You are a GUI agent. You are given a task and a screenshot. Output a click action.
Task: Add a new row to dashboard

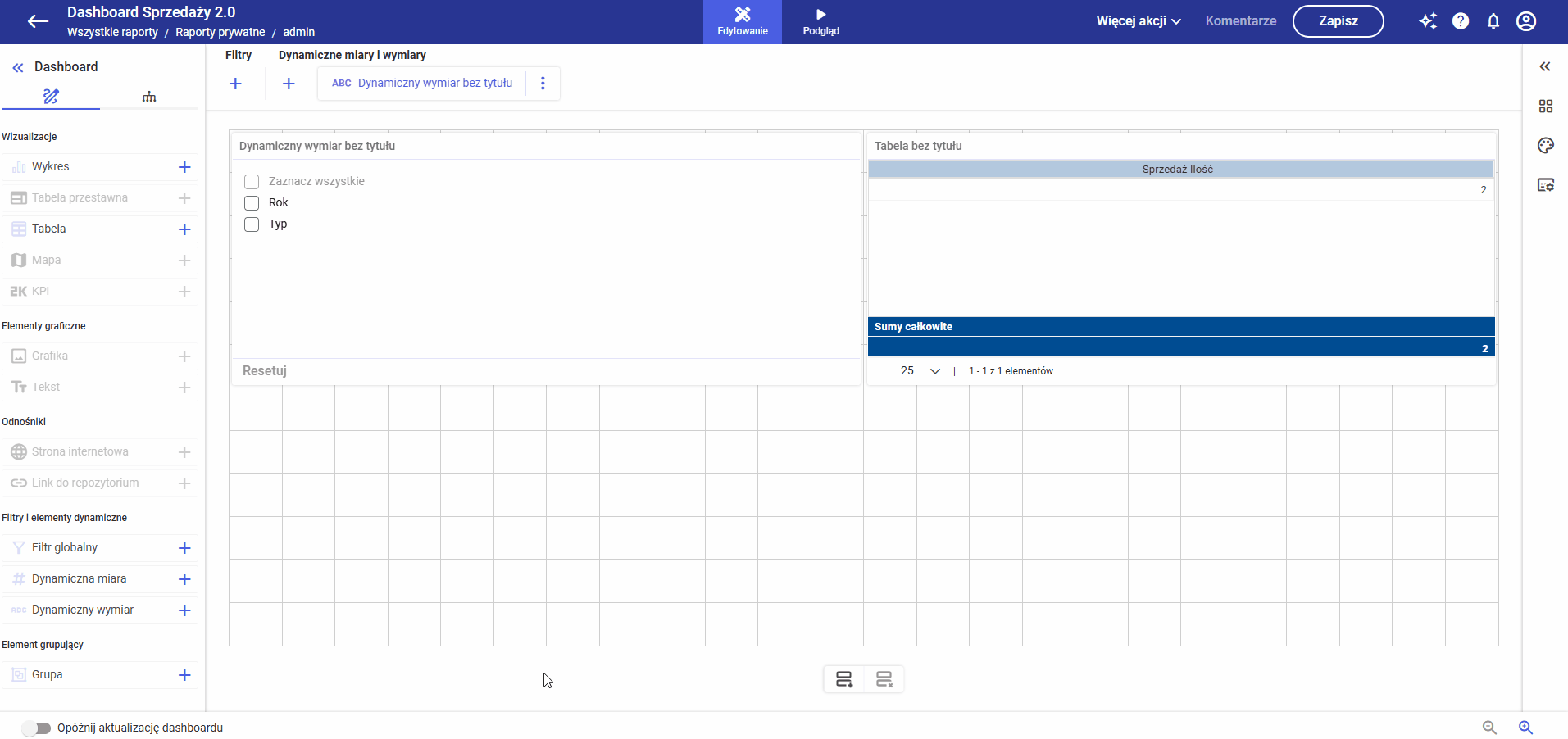[x=844, y=679]
